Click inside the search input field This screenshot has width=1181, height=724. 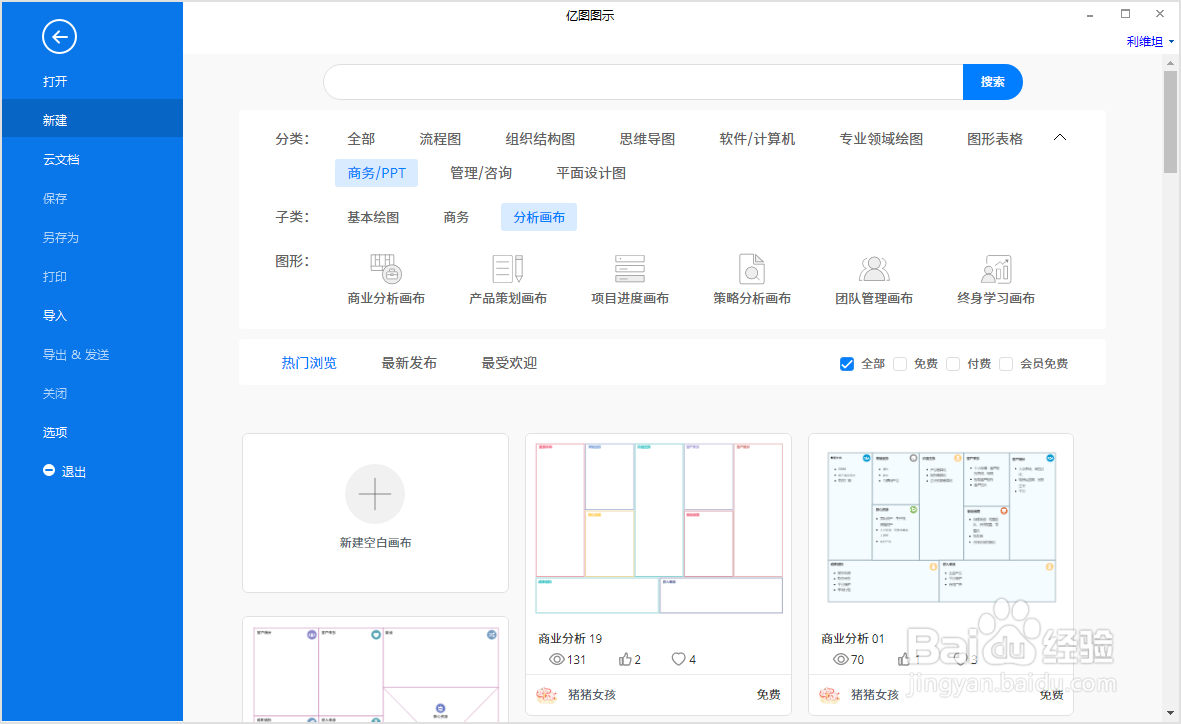pyautogui.click(x=640, y=81)
